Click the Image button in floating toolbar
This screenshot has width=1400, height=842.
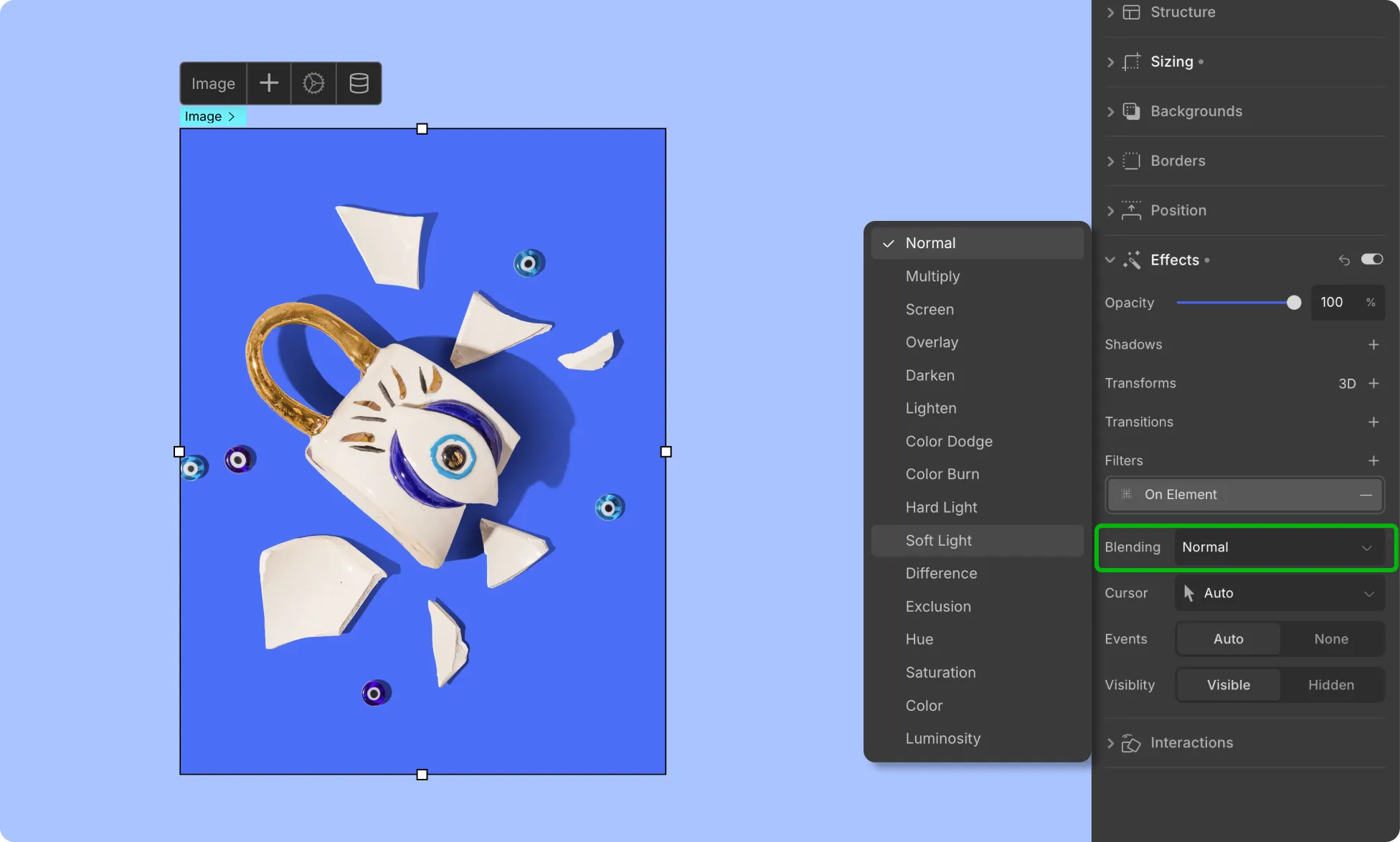coord(213,83)
